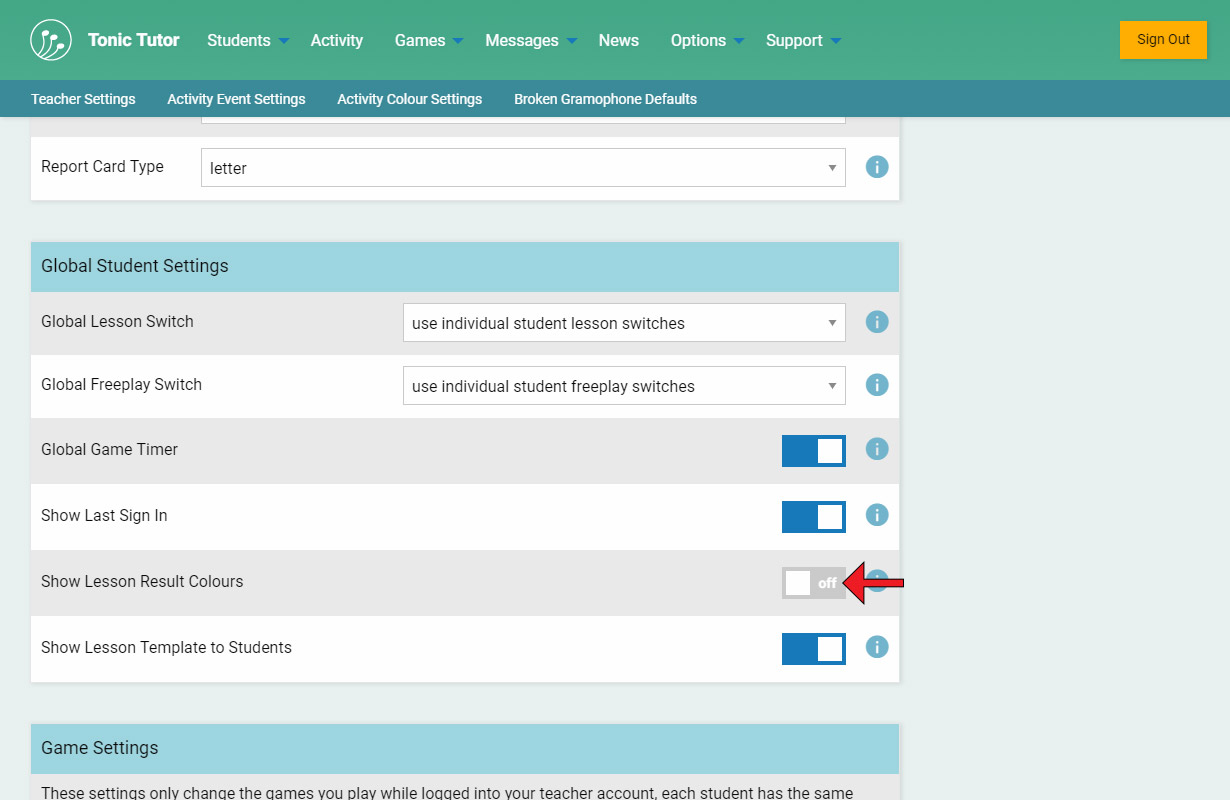Go to the News page

point(618,40)
